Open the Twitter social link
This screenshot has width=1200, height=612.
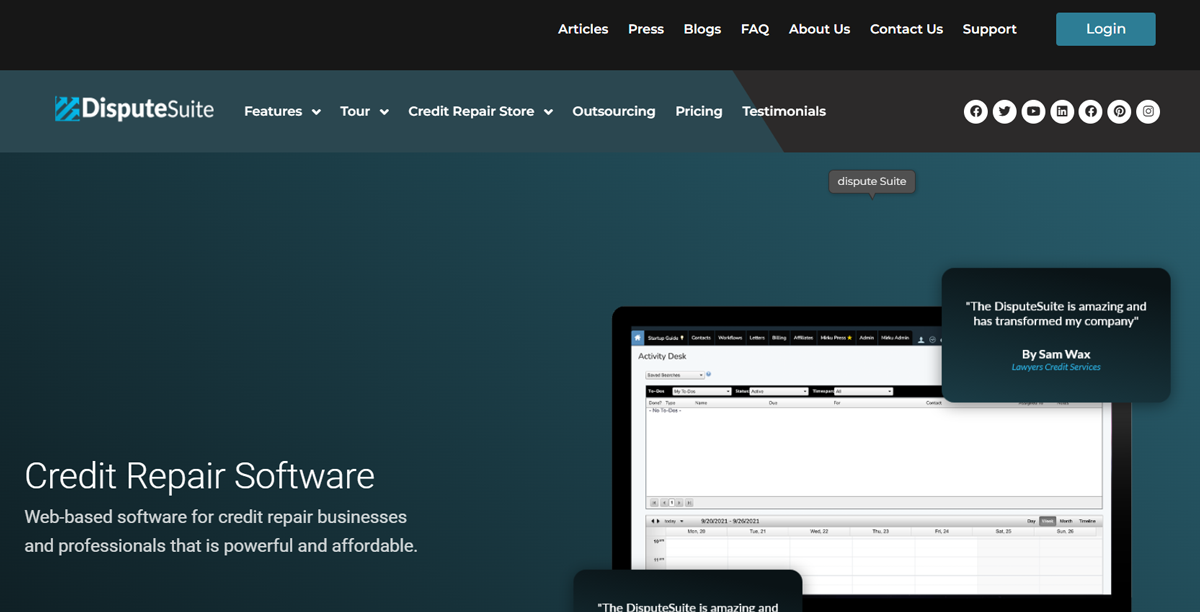click(1005, 111)
